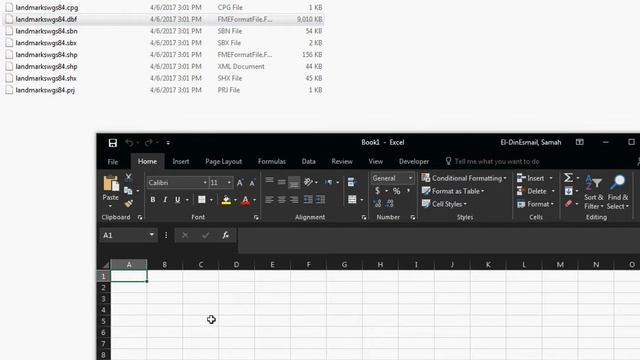Click Align Right icon

[x=294, y=200]
